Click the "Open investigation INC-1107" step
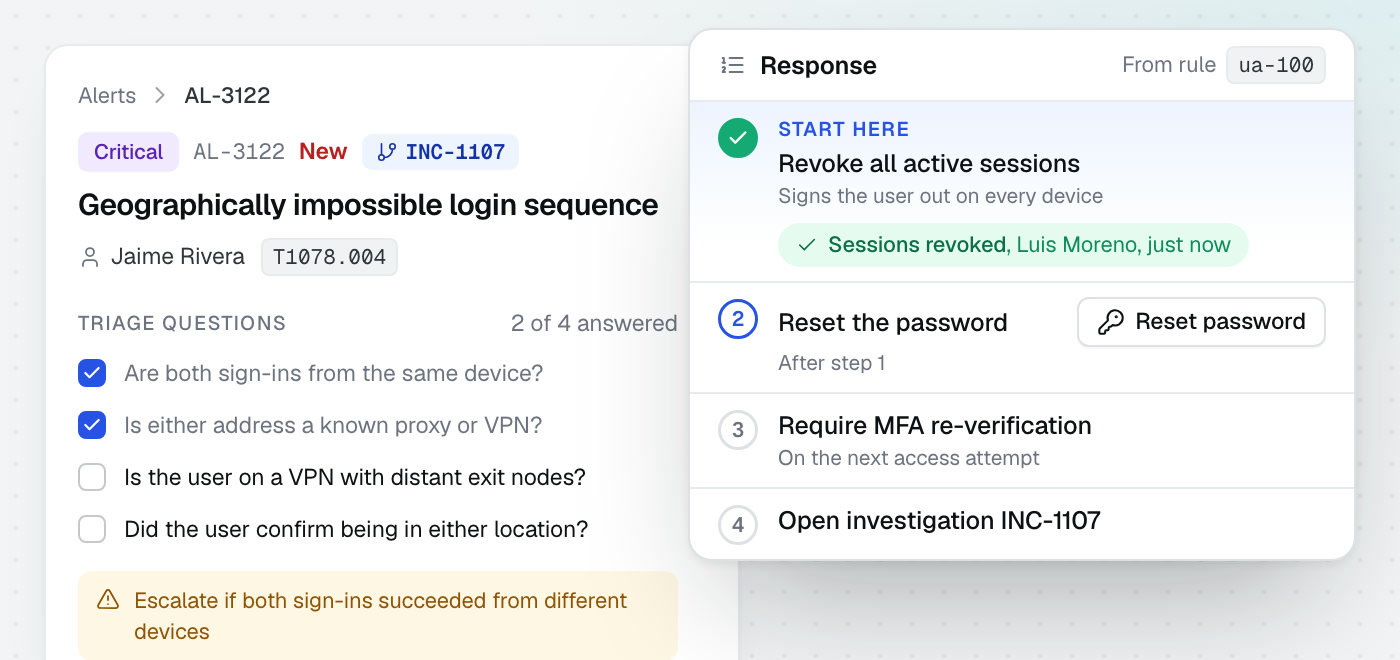 pyautogui.click(x=939, y=521)
